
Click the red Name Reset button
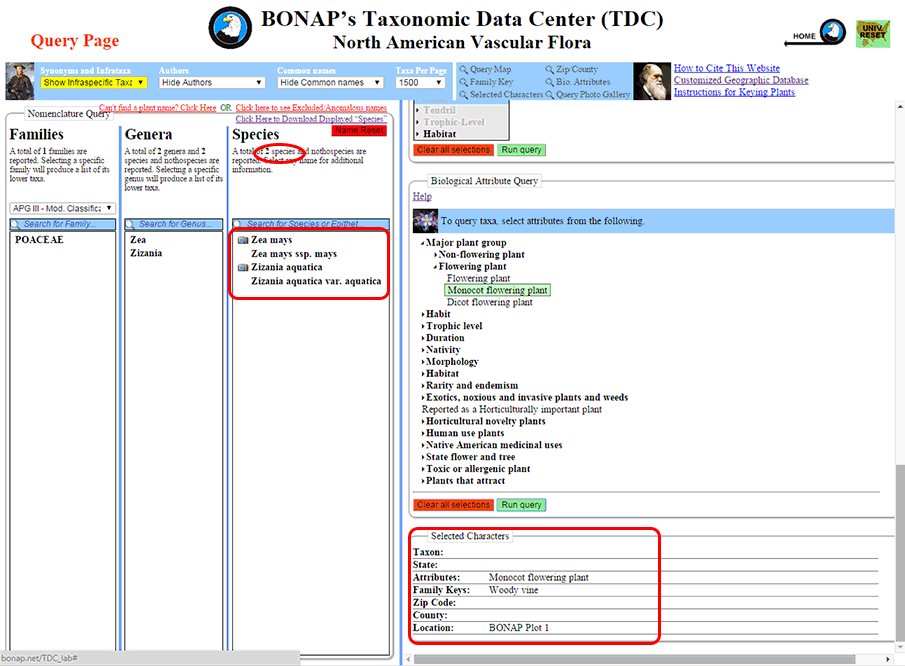coord(359,130)
